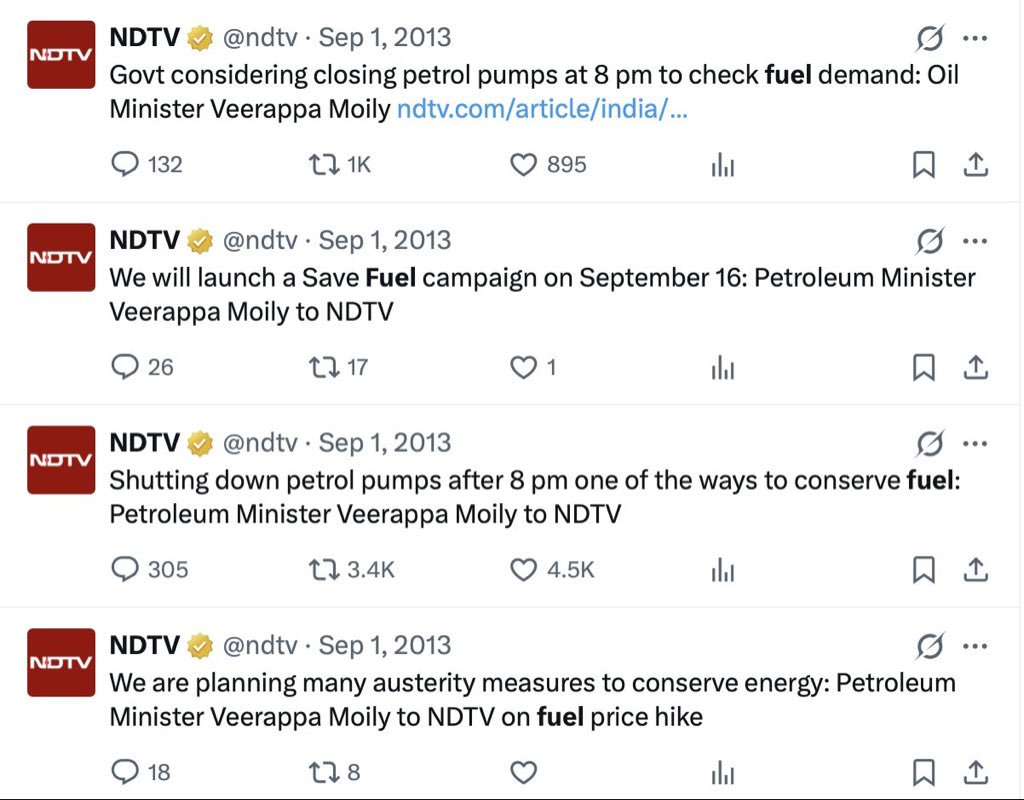Click Sep 1, 2013 date on last tweet
This screenshot has width=1024, height=800.
pyautogui.click(x=385, y=645)
